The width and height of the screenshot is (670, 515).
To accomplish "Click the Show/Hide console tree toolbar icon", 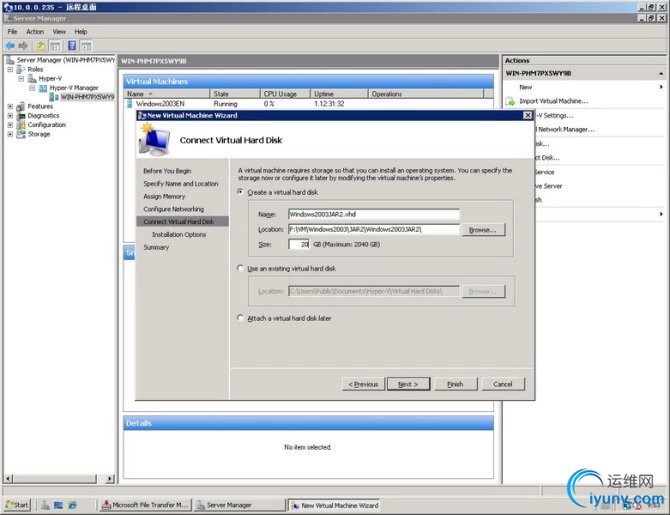I will click(x=55, y=45).
